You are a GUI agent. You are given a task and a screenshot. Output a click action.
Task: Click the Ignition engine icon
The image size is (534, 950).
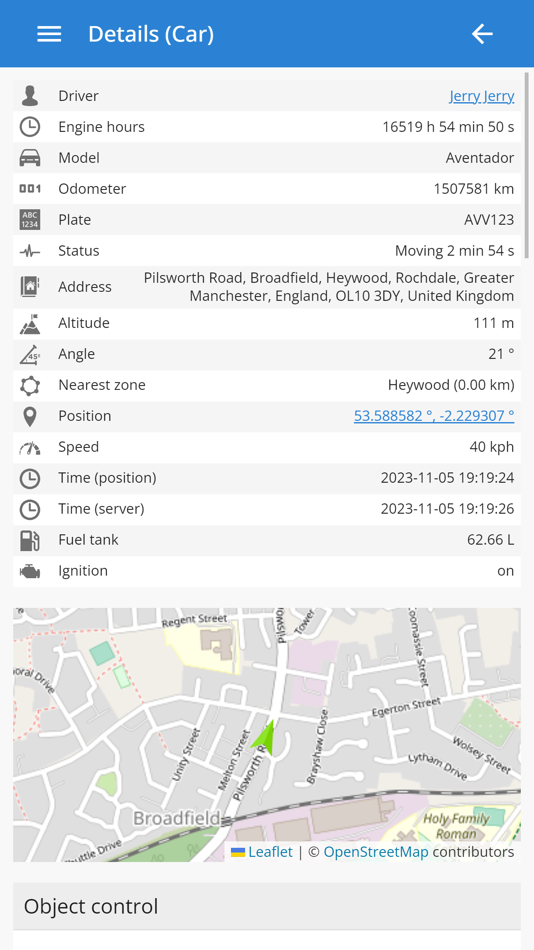click(30, 571)
